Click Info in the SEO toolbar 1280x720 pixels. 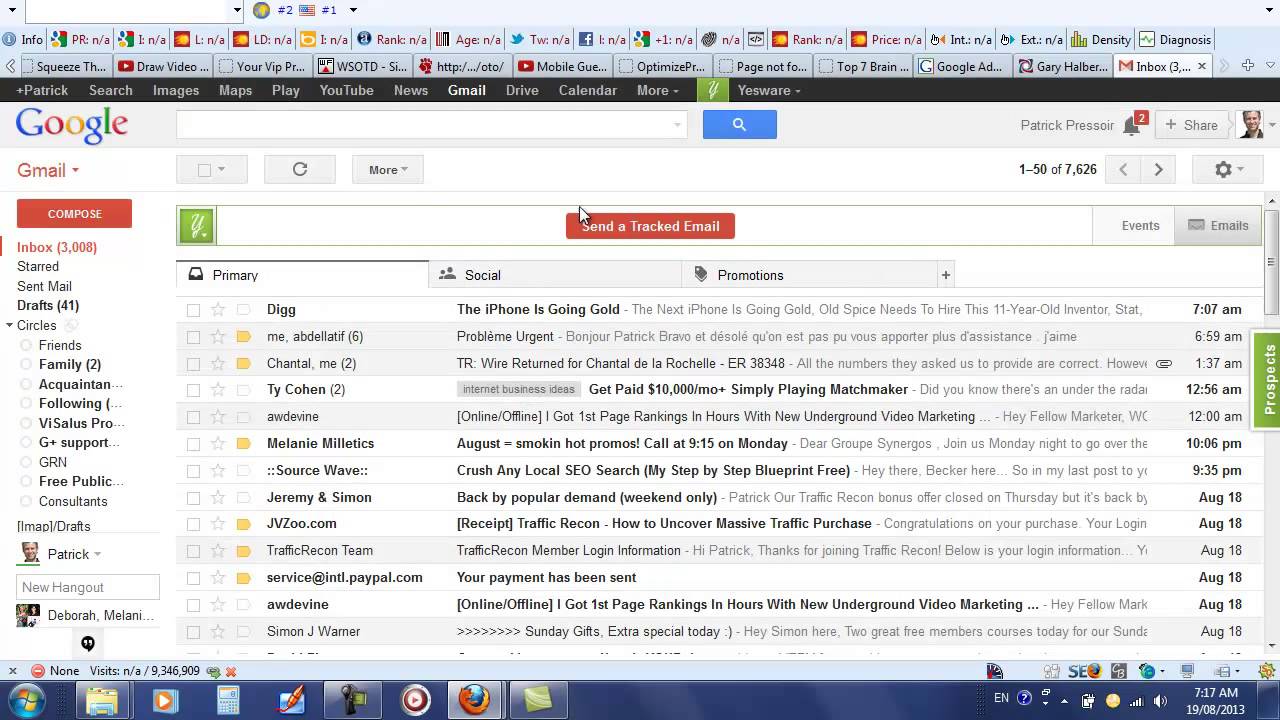tap(23, 40)
